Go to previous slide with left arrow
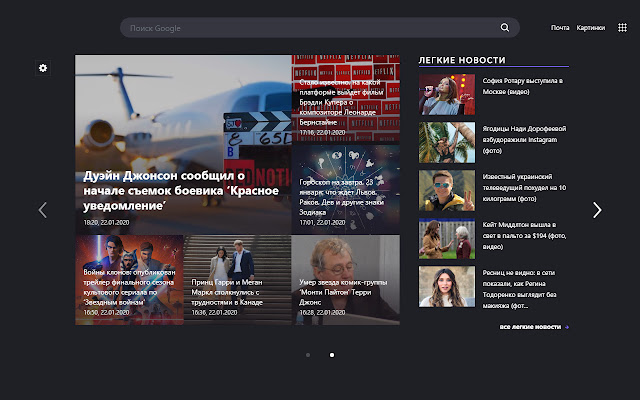The image size is (640, 400). point(43,210)
